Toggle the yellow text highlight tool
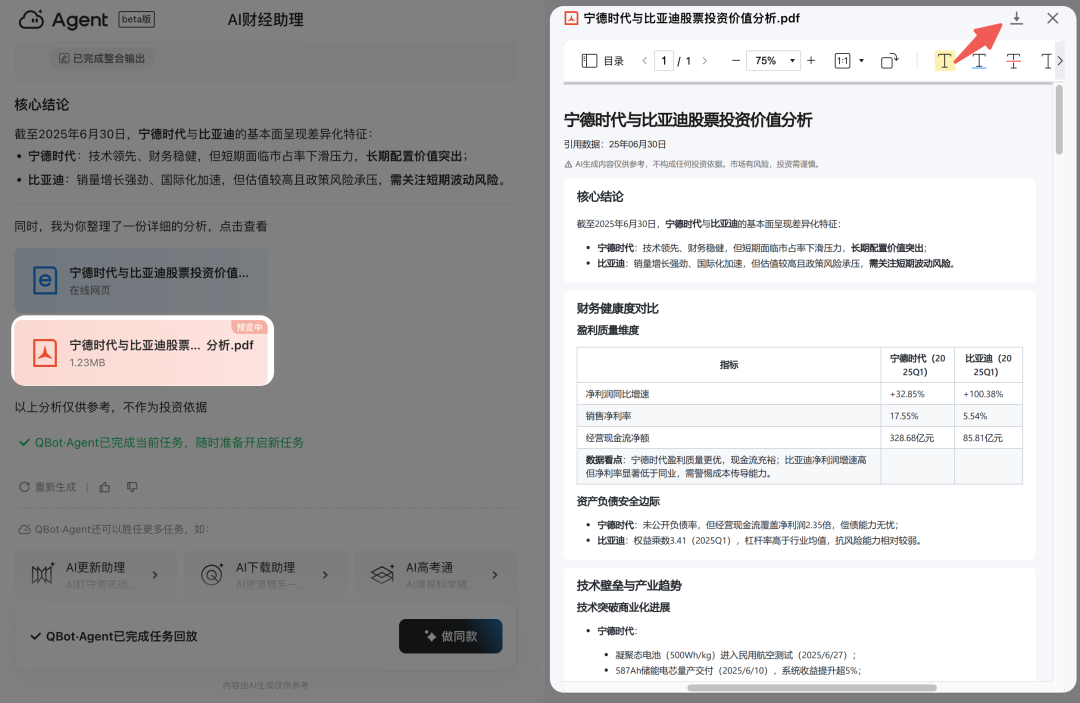The width and height of the screenshot is (1080, 703). (x=944, y=61)
